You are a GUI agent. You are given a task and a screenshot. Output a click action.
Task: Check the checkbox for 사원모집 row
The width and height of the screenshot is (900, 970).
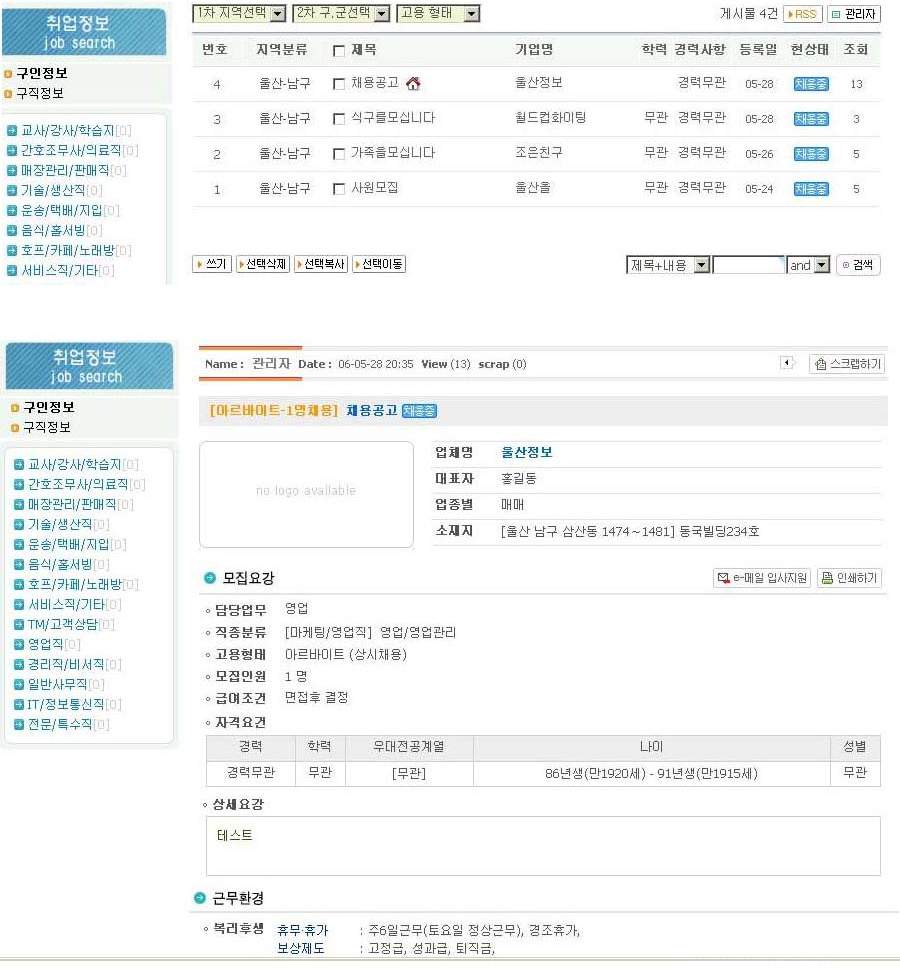338,189
